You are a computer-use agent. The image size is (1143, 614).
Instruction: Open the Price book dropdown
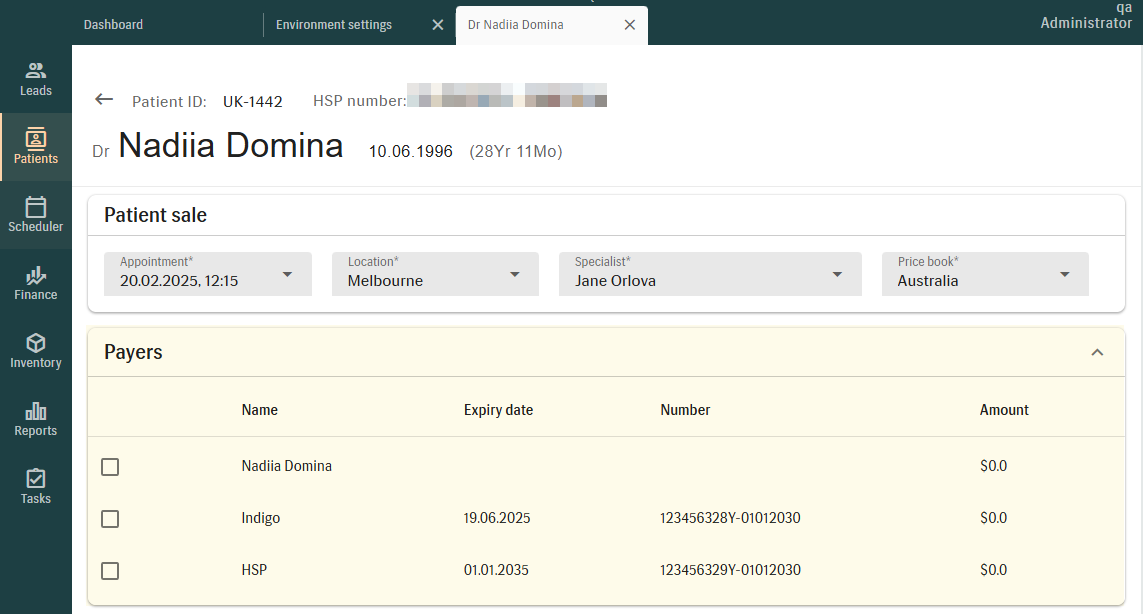pos(985,274)
